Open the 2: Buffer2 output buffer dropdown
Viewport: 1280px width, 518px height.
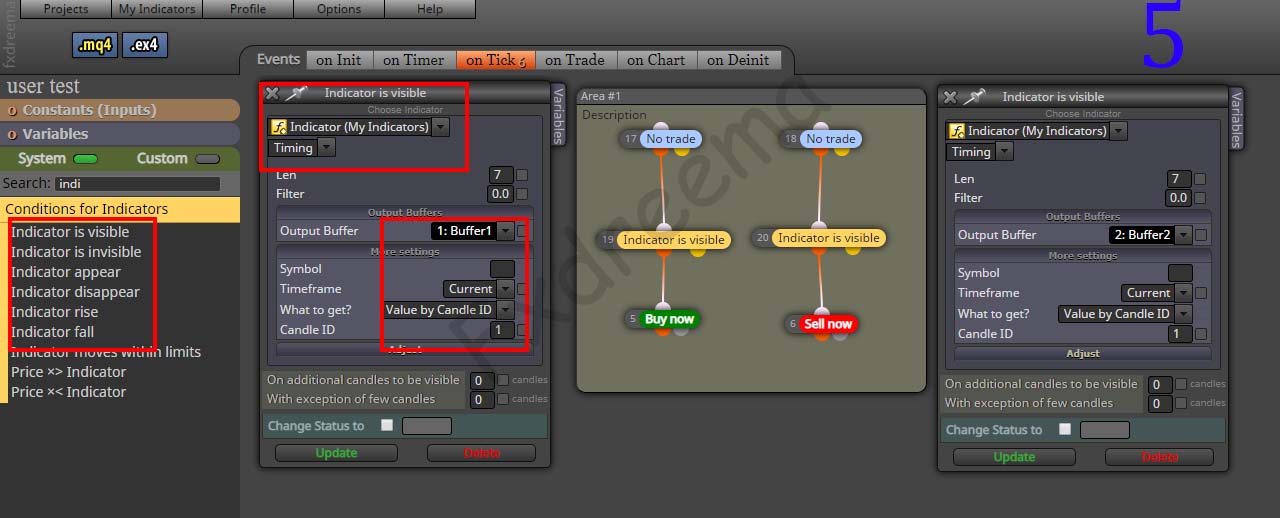1184,235
